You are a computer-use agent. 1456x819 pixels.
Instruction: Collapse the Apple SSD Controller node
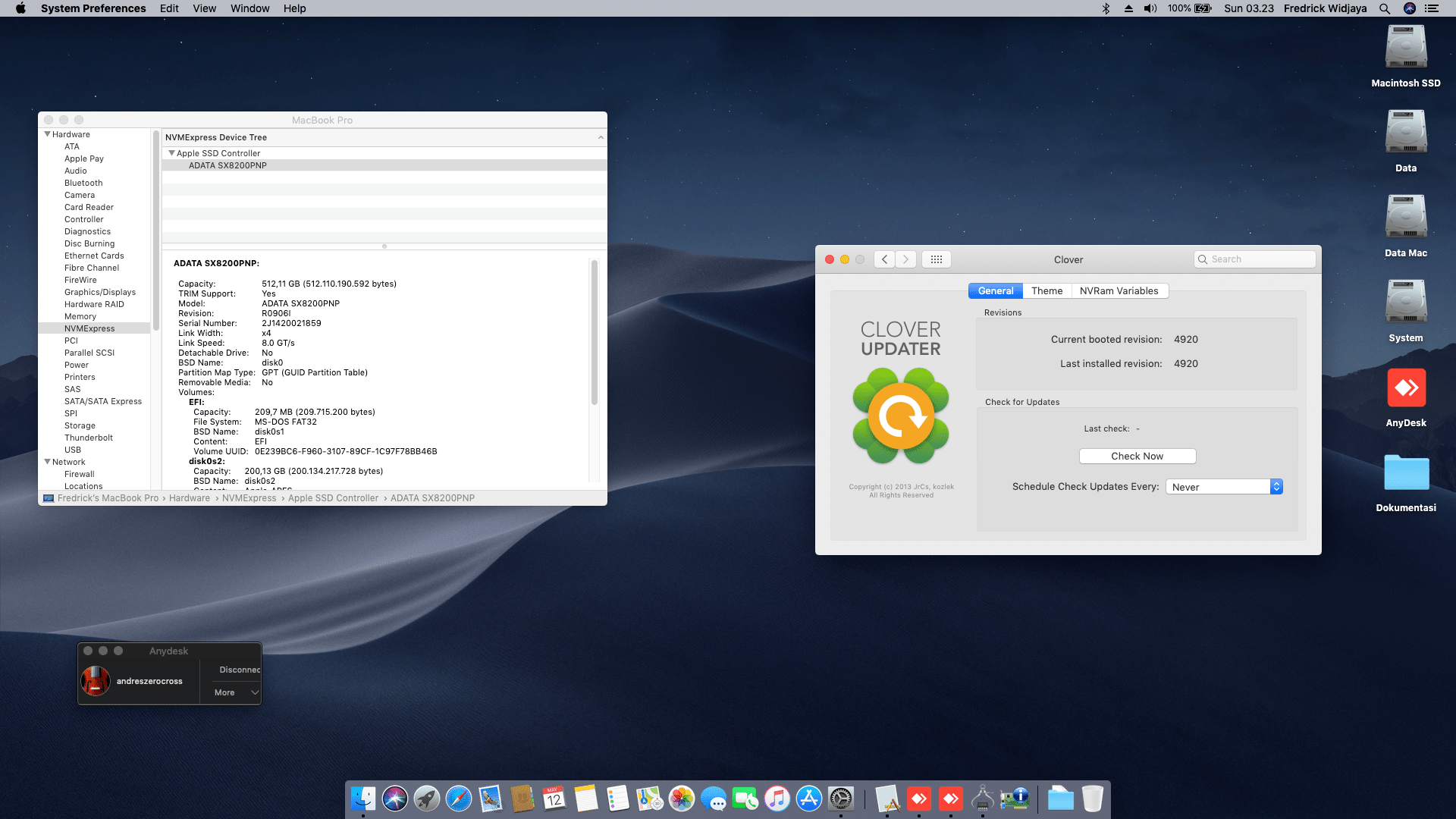pos(171,153)
